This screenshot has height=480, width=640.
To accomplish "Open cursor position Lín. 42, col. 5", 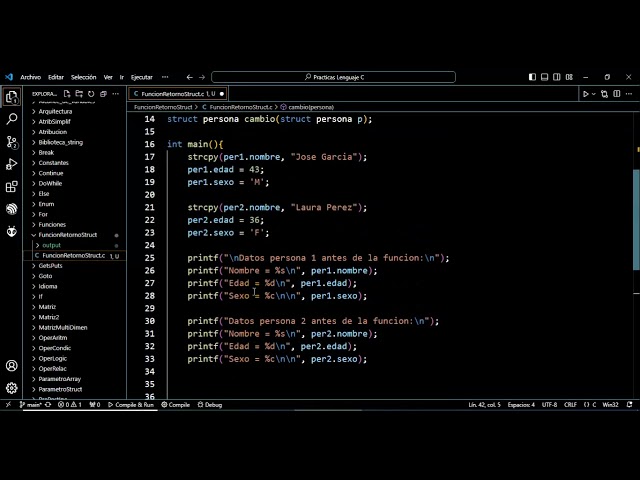I will coord(484,405).
